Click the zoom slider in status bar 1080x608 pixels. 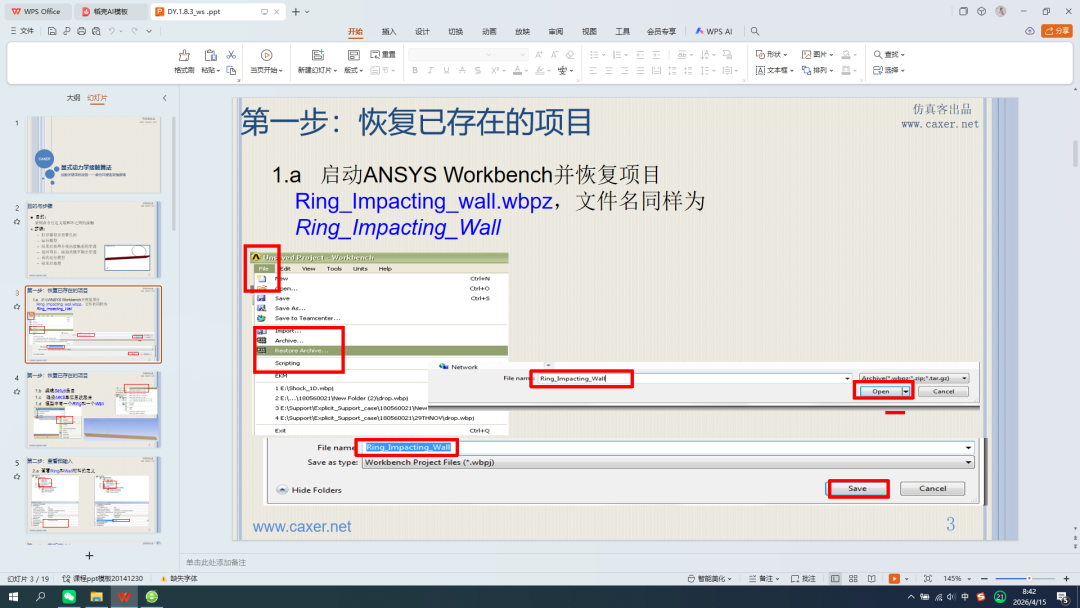(x=1025, y=578)
